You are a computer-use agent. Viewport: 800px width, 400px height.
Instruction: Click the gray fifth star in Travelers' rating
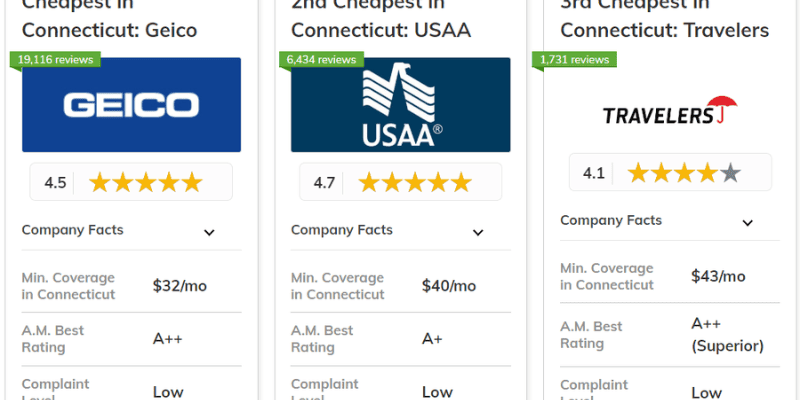coord(730,173)
